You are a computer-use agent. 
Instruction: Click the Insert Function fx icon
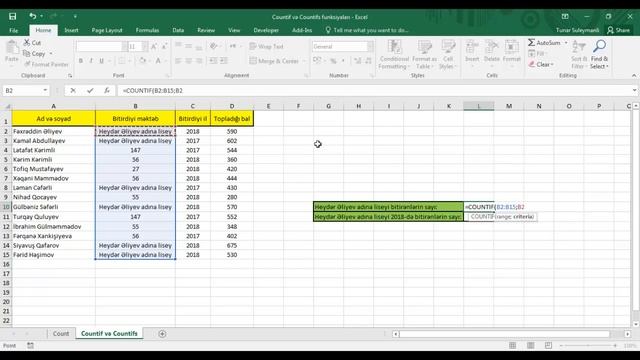(107, 91)
